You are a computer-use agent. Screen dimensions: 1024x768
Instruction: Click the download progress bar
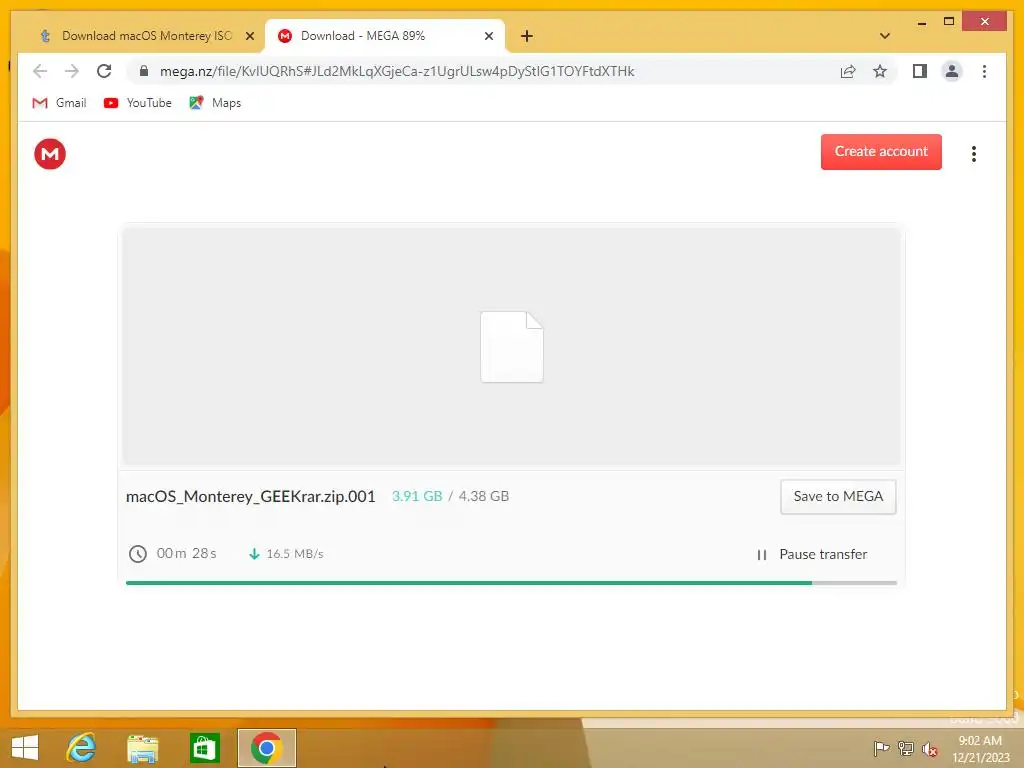pos(511,583)
